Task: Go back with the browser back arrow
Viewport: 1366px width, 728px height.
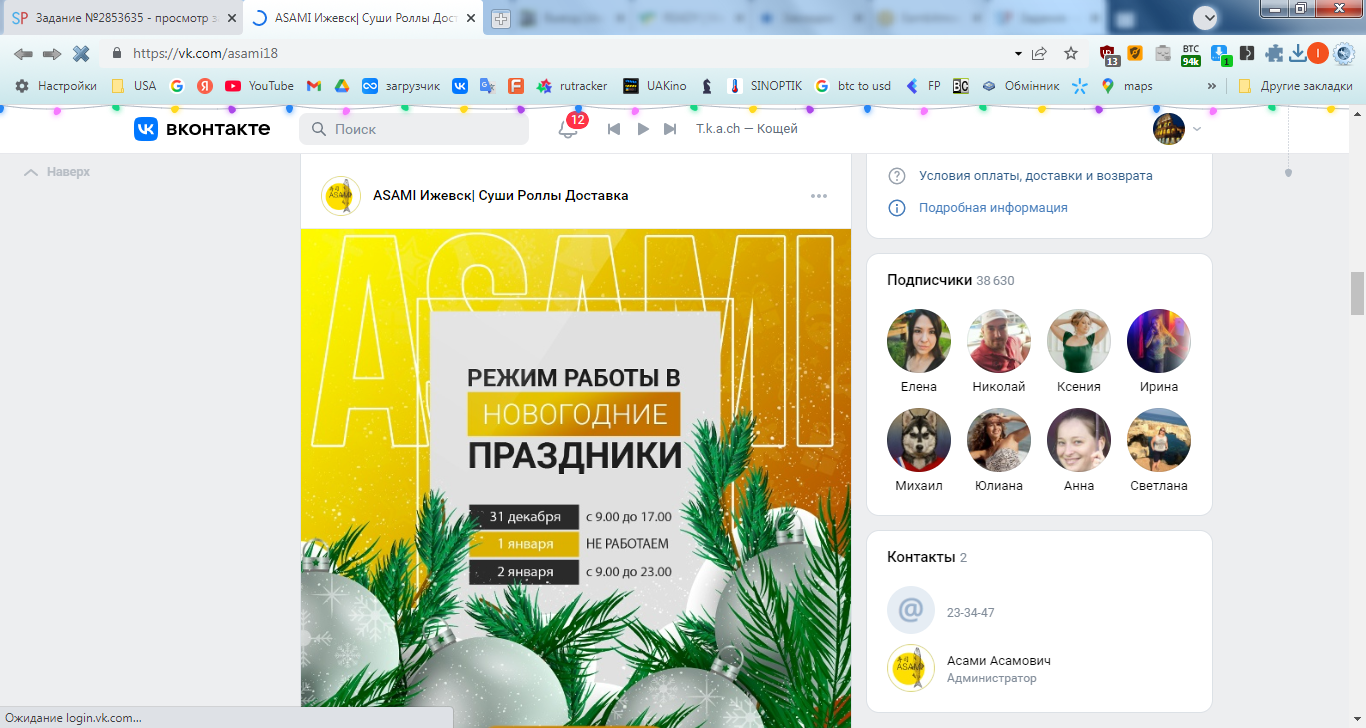Action: (x=23, y=53)
